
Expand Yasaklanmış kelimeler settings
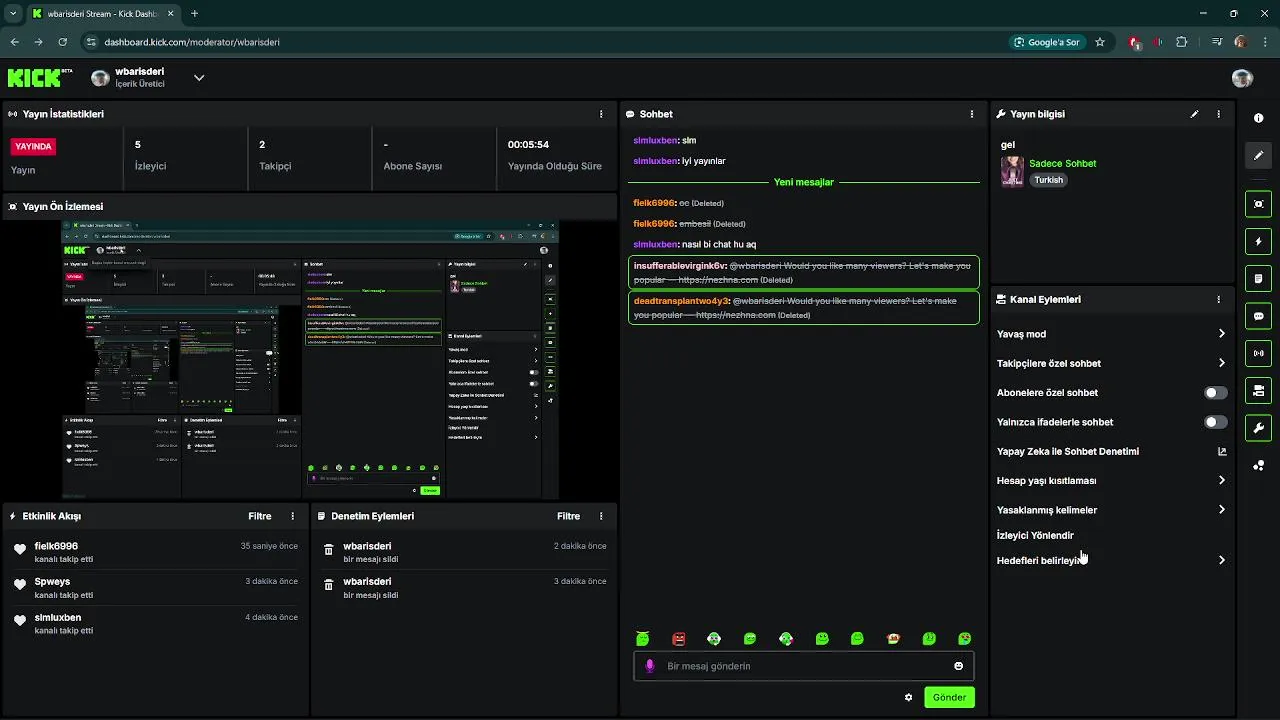[1221, 510]
